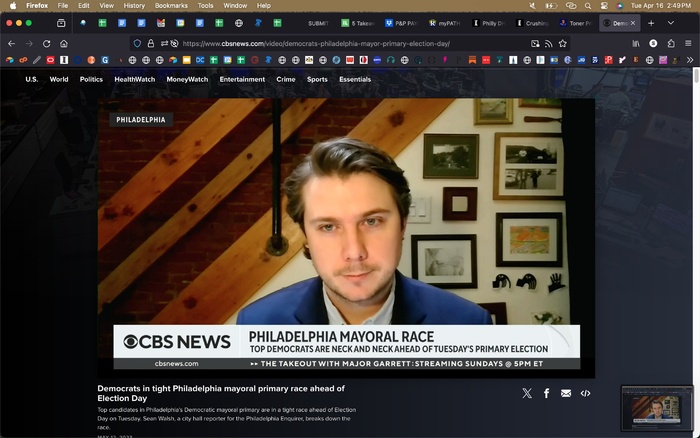Open the MoneyWatch section

187,79
